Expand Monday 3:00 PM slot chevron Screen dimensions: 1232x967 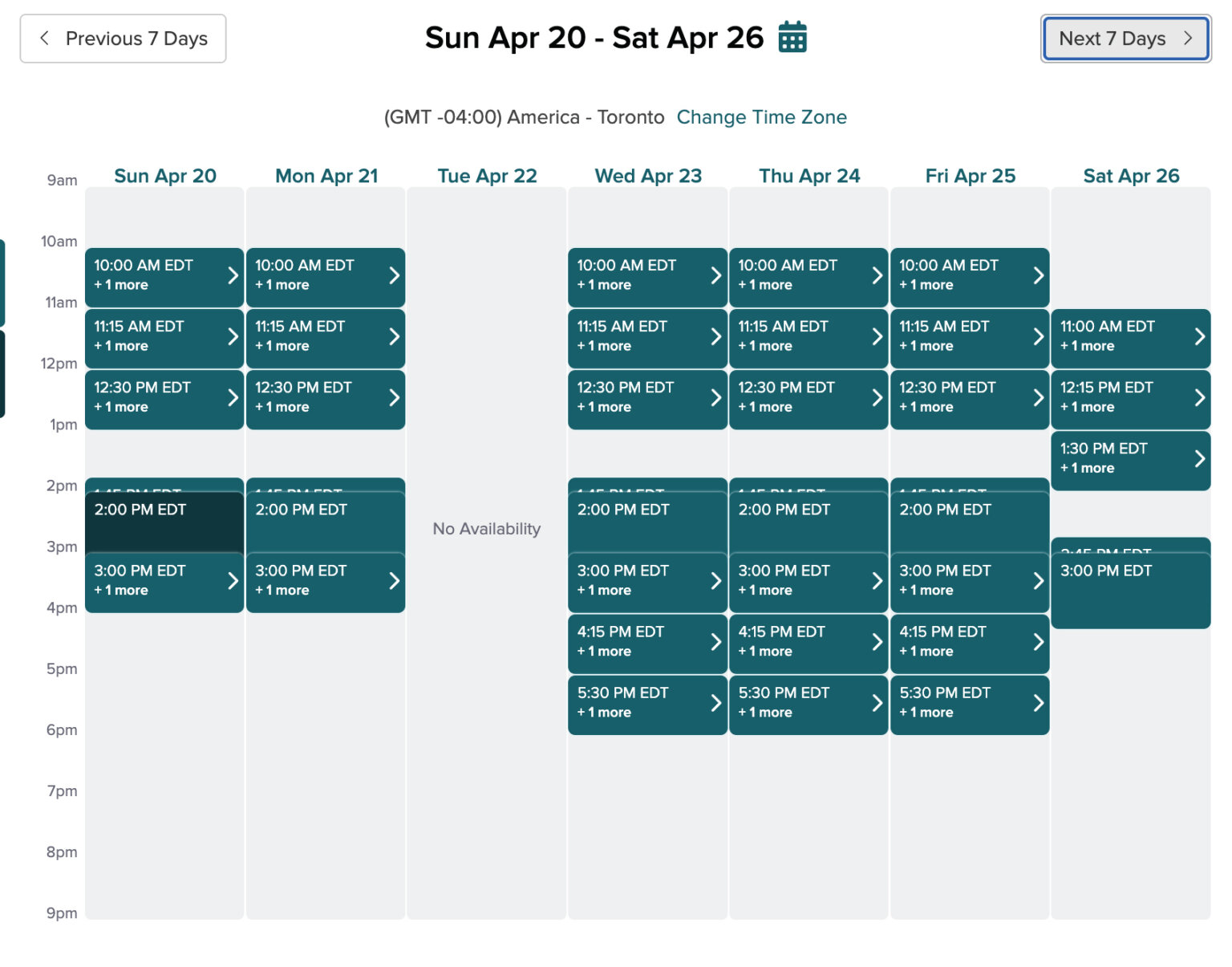pyautogui.click(x=394, y=581)
